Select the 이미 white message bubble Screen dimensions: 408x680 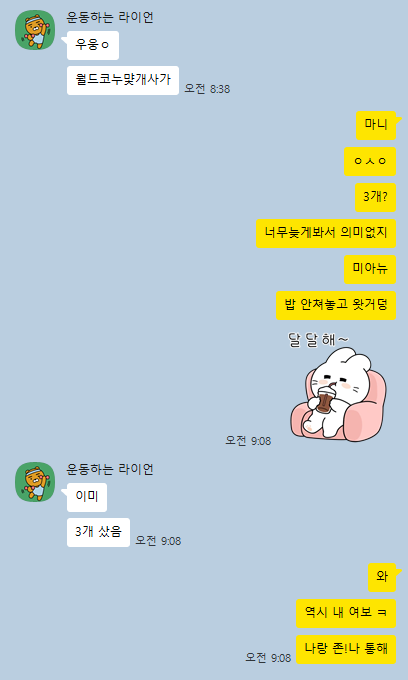click(87, 497)
